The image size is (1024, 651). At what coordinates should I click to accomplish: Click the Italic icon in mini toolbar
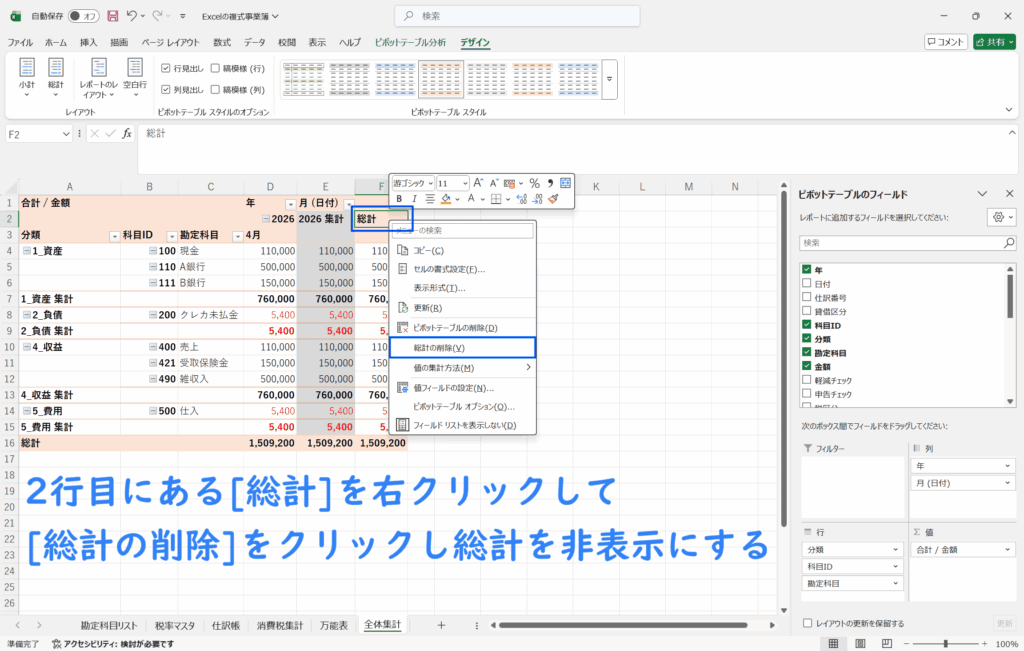[414, 199]
